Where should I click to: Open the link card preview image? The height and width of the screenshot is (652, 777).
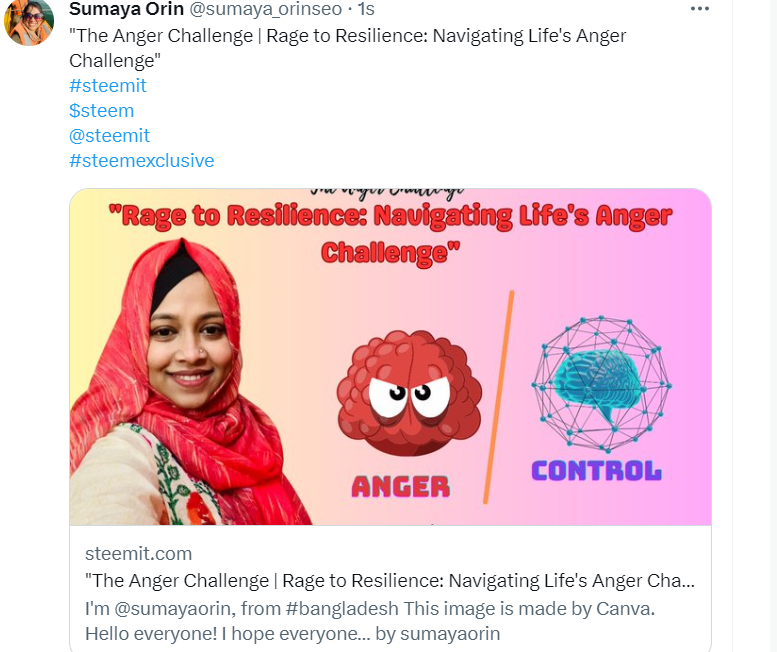390,357
